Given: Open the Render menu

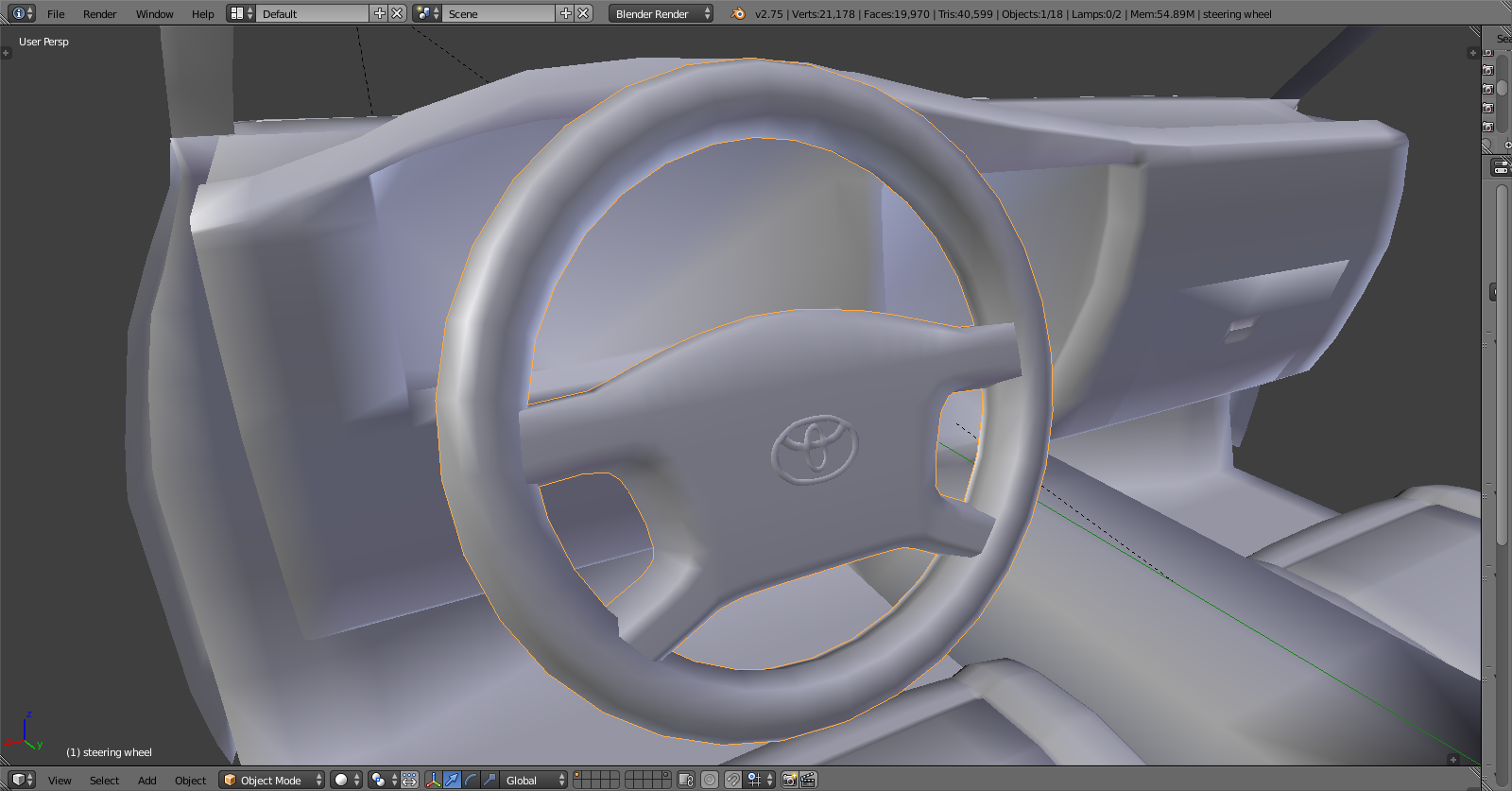Looking at the screenshot, I should pyautogui.click(x=99, y=13).
